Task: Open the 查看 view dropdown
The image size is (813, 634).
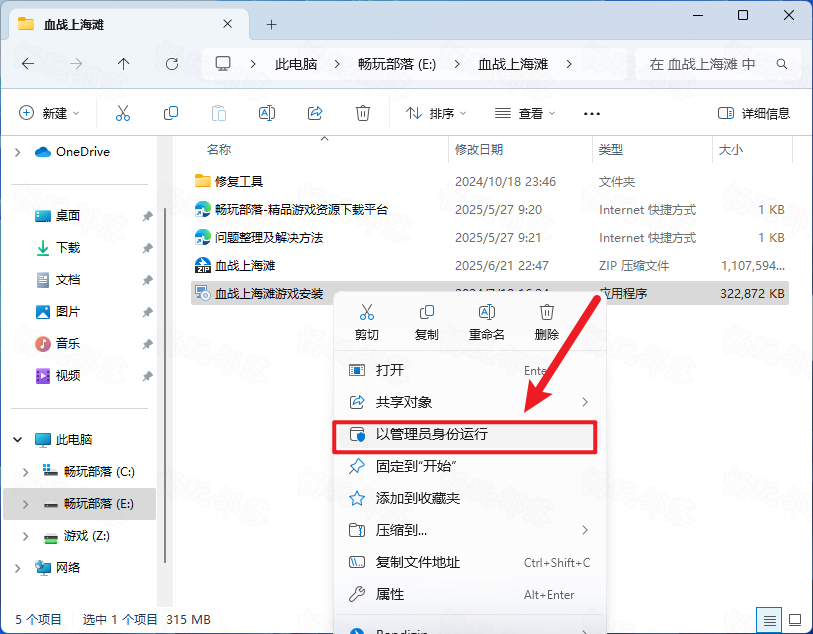Action: 525,113
